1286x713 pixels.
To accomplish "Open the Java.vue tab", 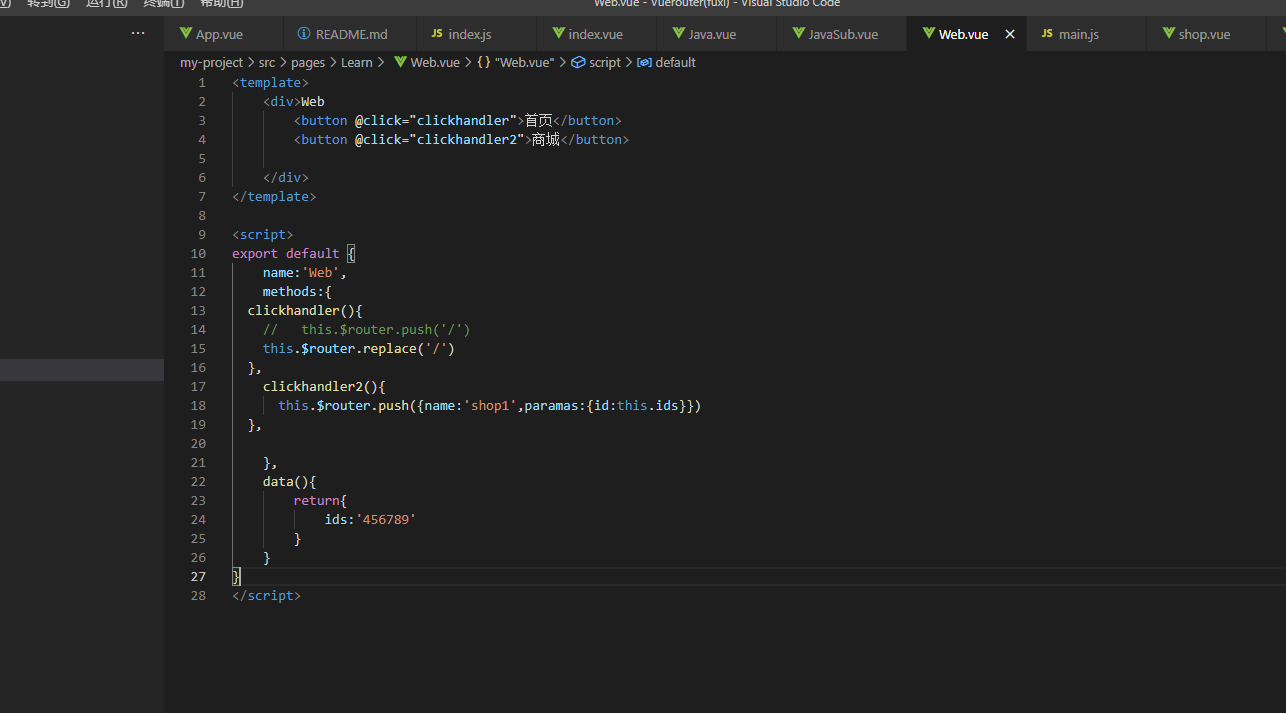I will tap(717, 34).
